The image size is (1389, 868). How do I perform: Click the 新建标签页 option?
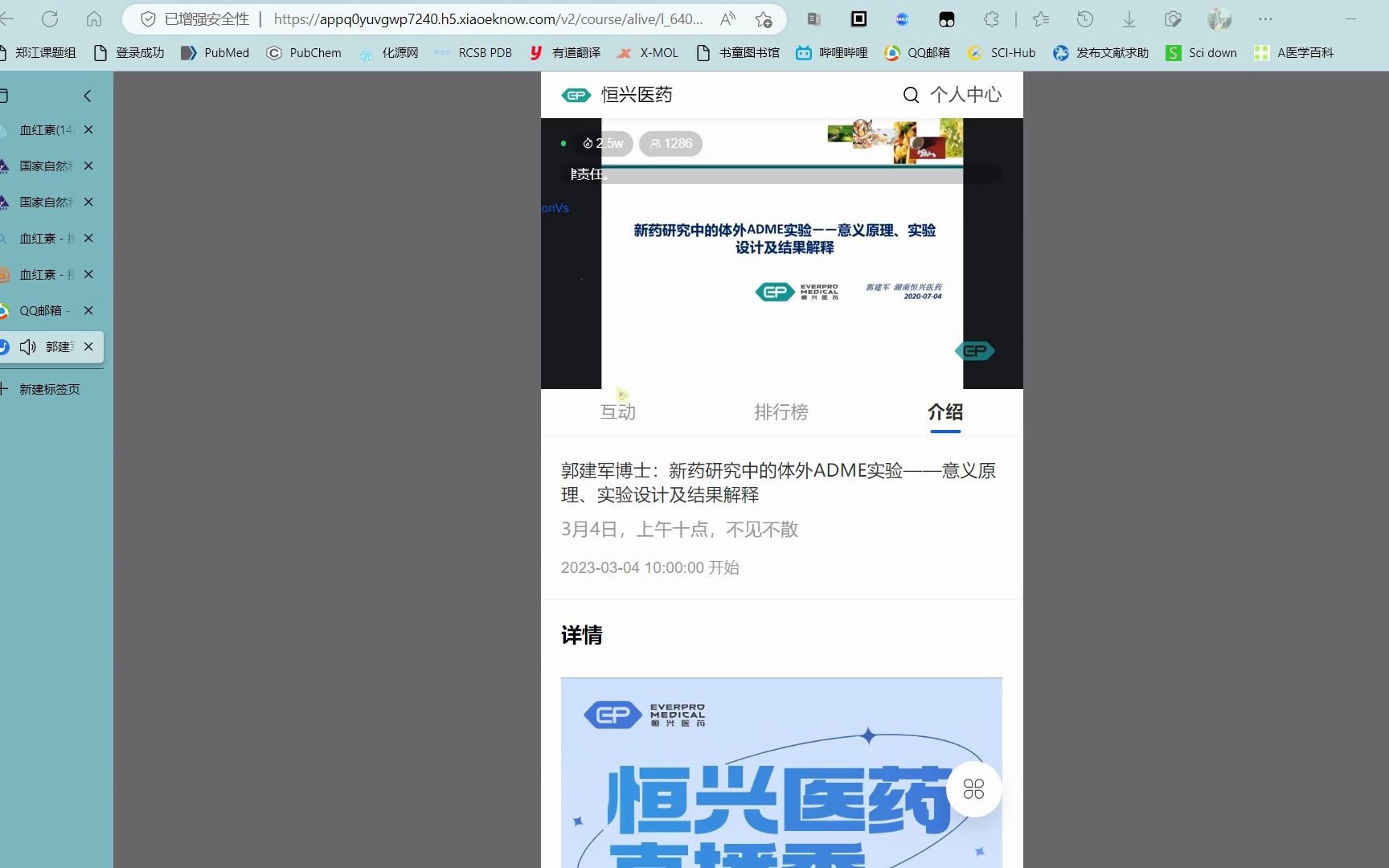[x=48, y=389]
